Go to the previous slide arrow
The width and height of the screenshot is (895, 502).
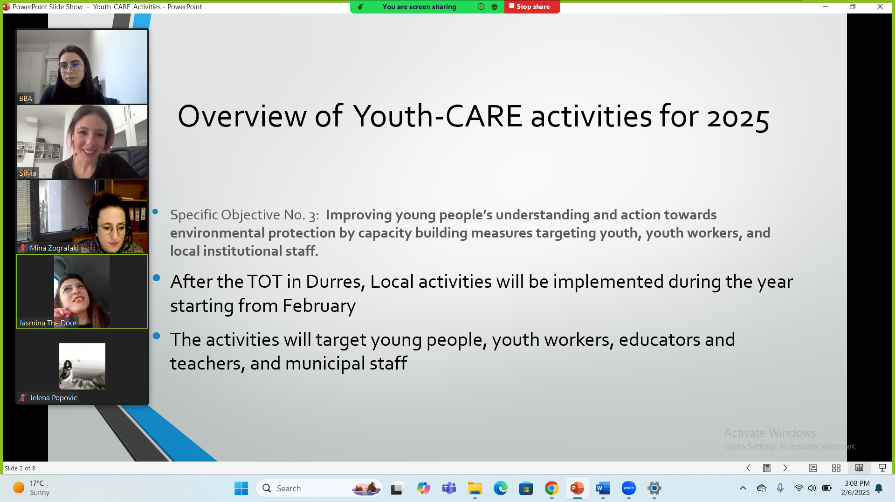tap(749, 467)
